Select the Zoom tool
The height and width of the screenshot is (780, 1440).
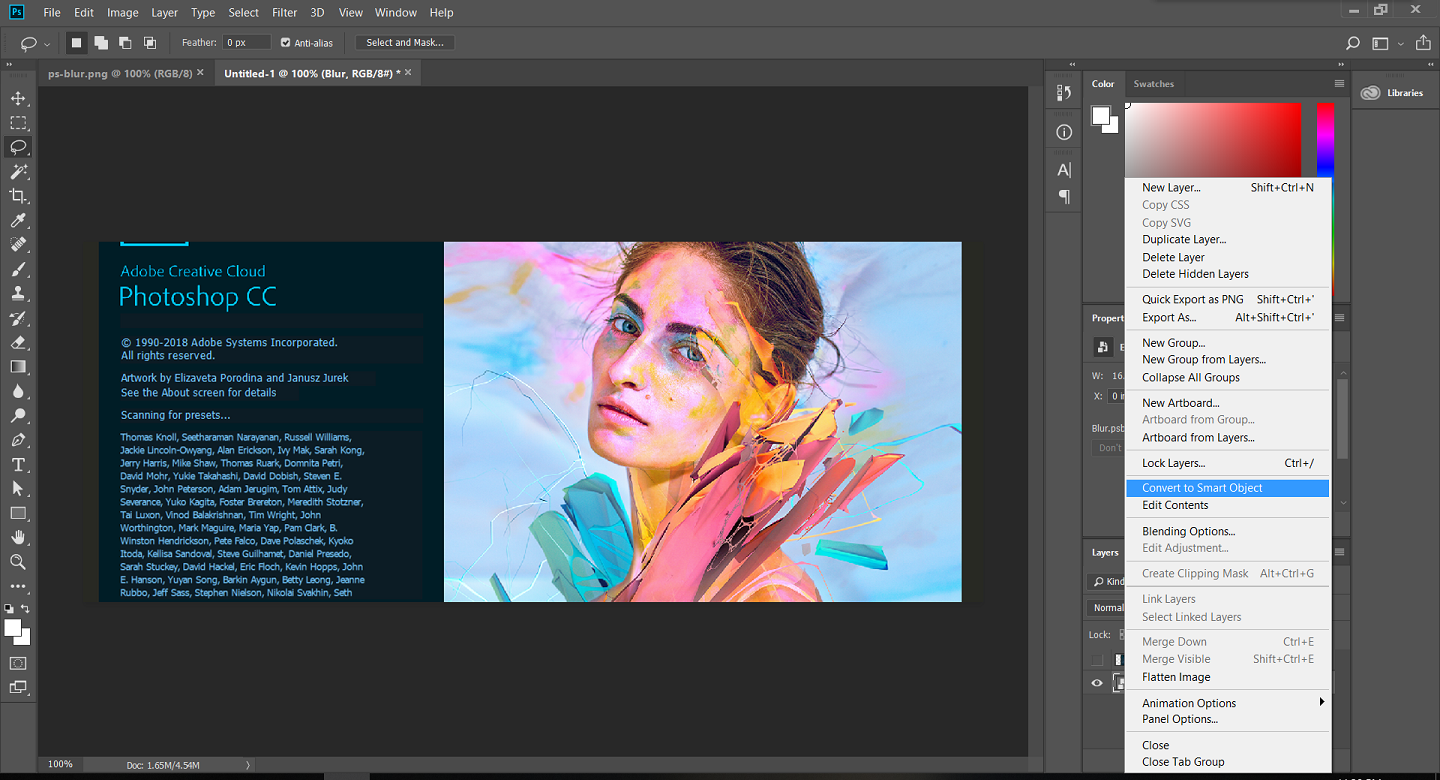click(x=18, y=562)
